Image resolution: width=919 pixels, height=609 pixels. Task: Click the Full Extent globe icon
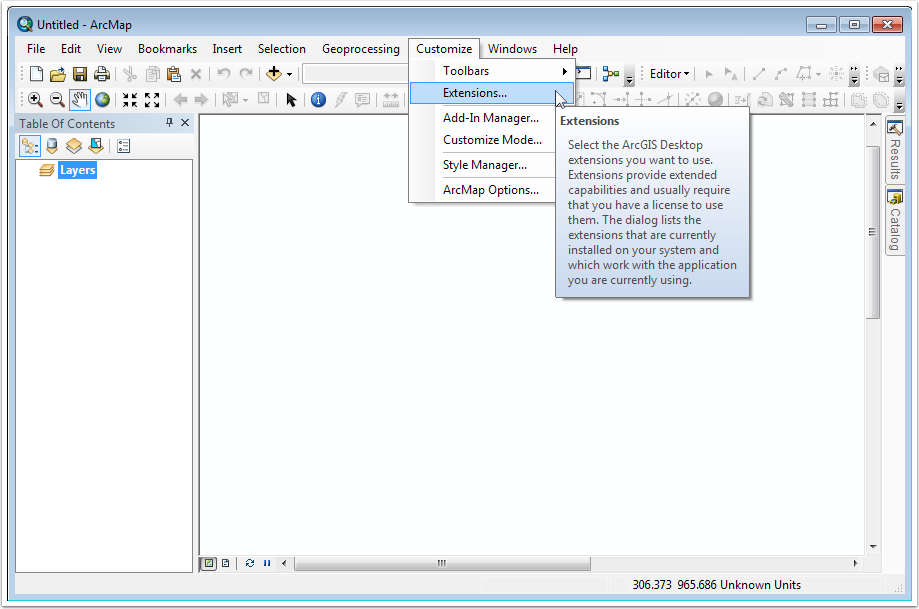(x=103, y=100)
